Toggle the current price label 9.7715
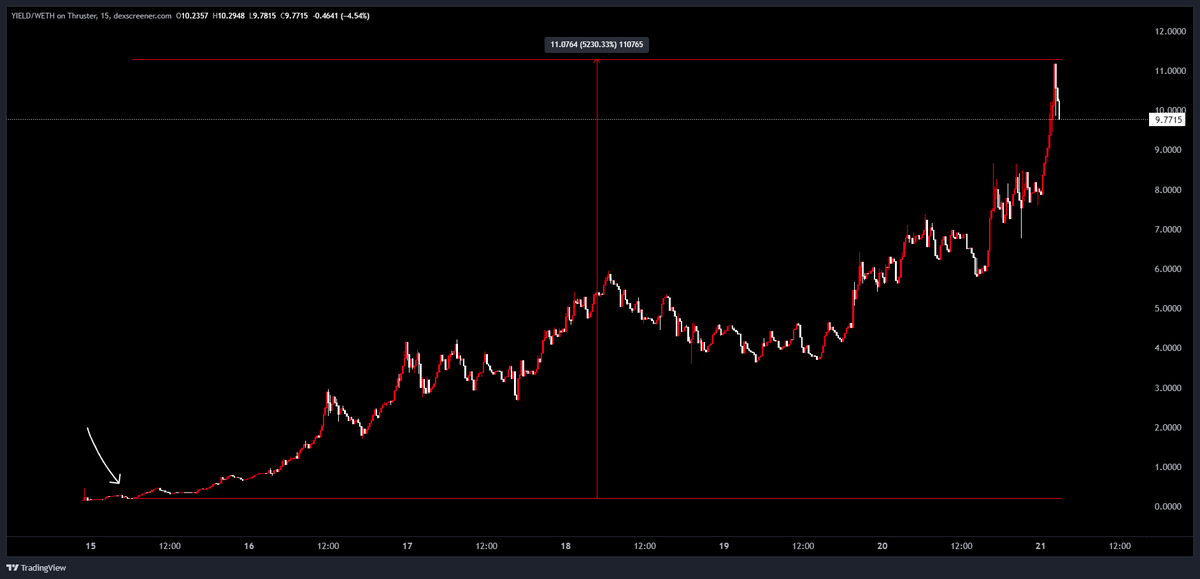The height and width of the screenshot is (579, 1200). pyautogui.click(x=1166, y=118)
